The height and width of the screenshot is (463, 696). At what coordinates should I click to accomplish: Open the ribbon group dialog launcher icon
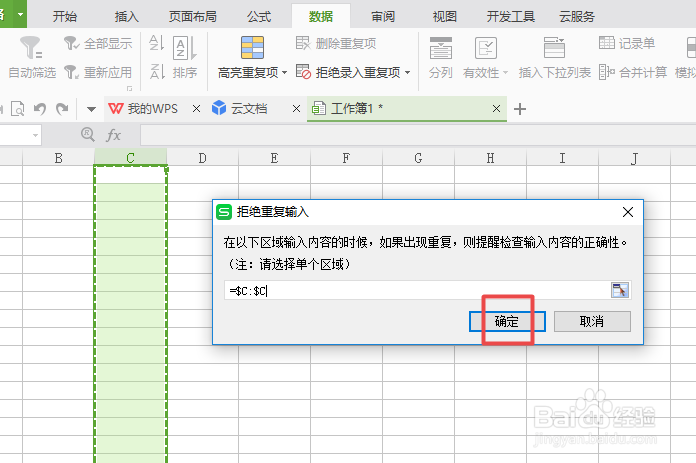click(x=129, y=88)
